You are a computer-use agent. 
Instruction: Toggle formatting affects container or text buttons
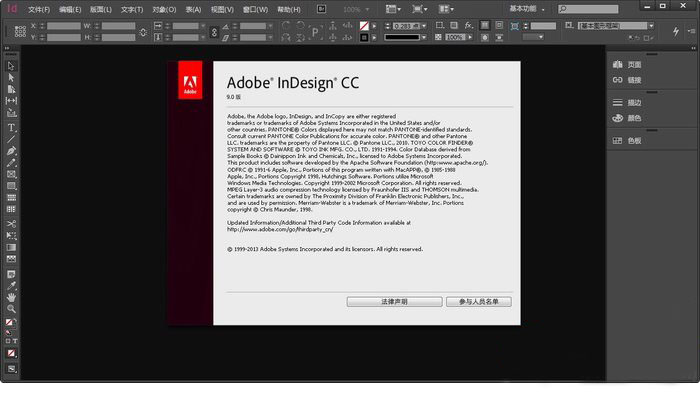click(x=11, y=341)
